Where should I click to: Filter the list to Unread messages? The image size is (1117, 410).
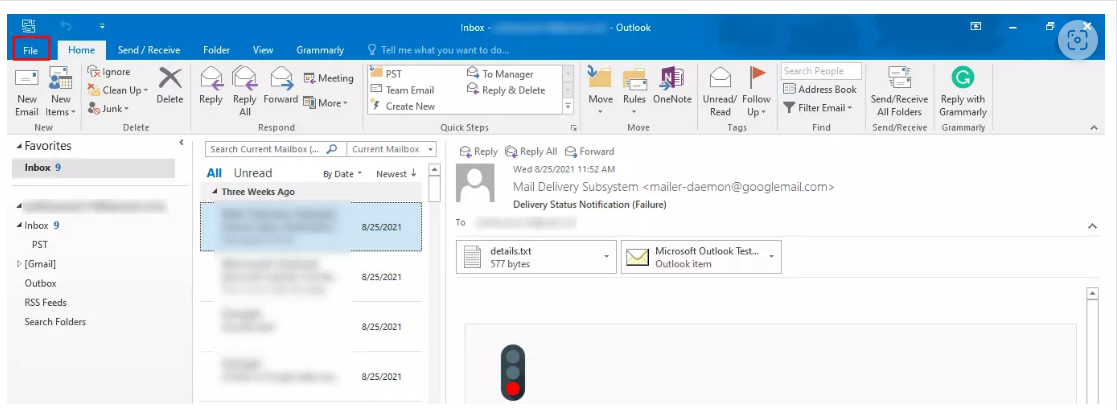253,173
